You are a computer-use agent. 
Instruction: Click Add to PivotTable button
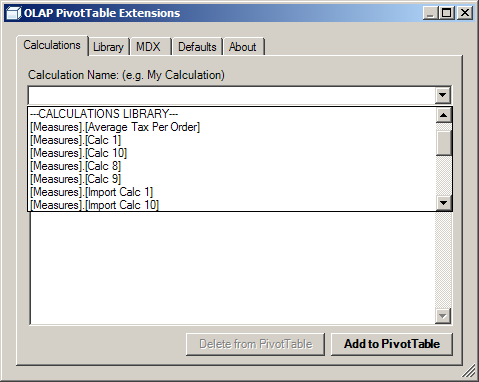pyautogui.click(x=392, y=344)
